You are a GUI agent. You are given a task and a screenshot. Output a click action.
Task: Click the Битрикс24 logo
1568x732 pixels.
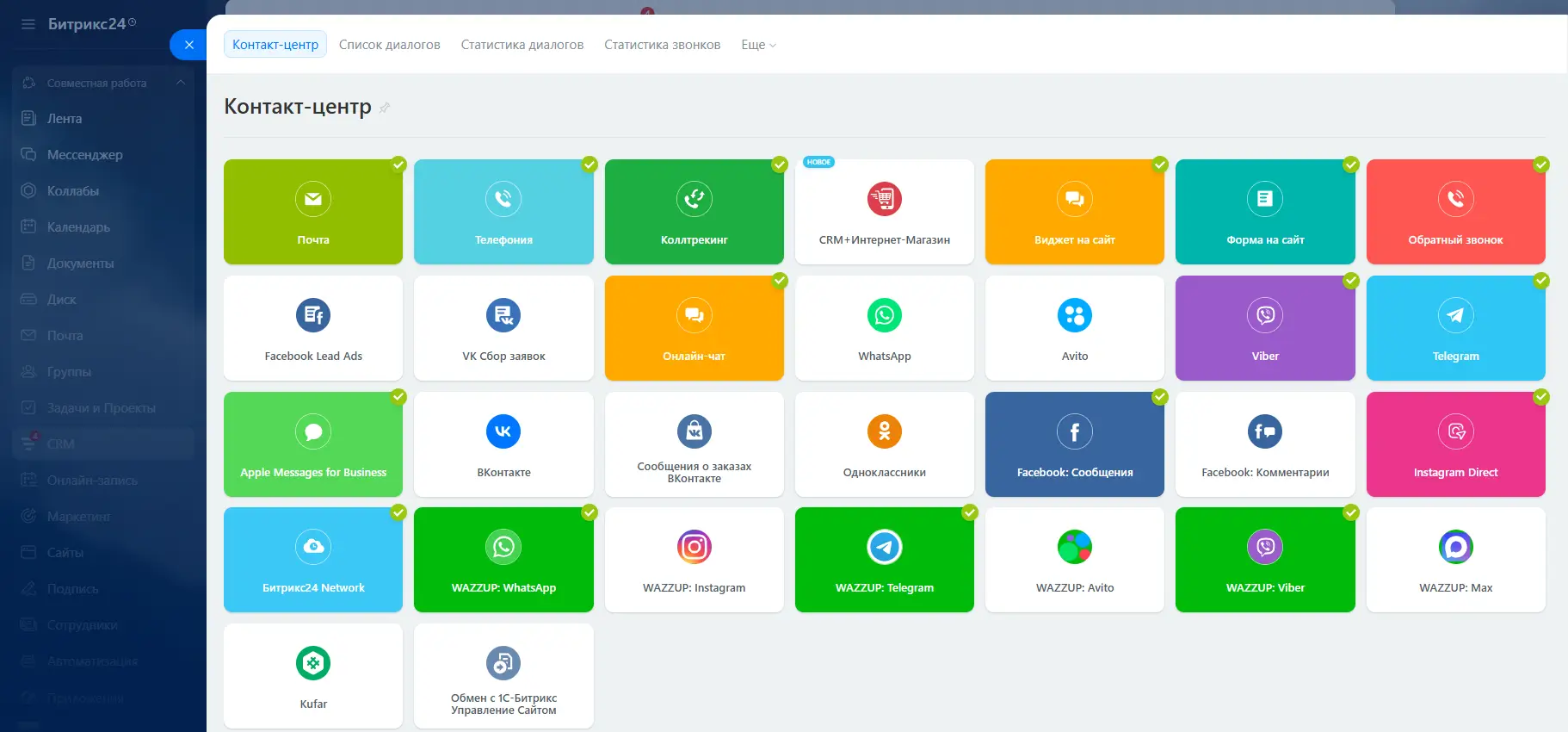tap(92, 24)
